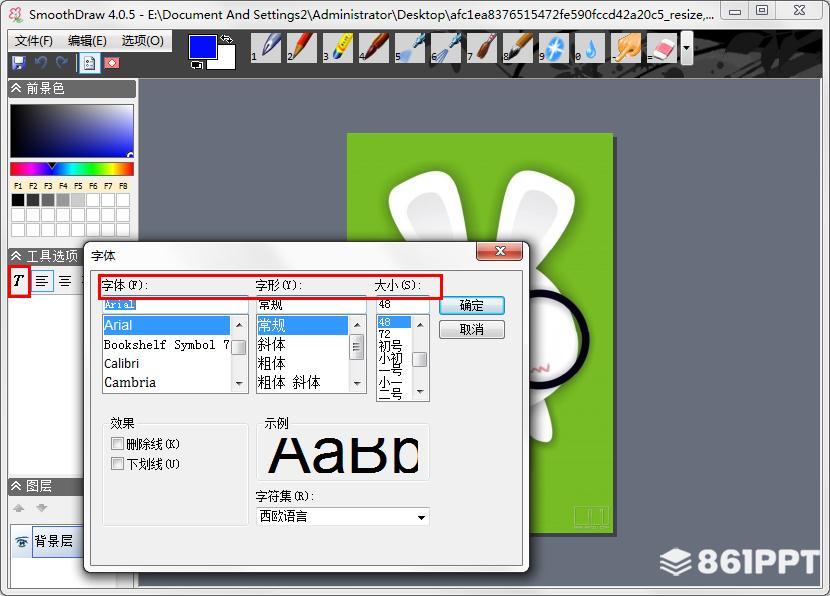This screenshot has height=596, width=830.
Task: Toggle visibility eye of 背景层
Action: point(22,541)
